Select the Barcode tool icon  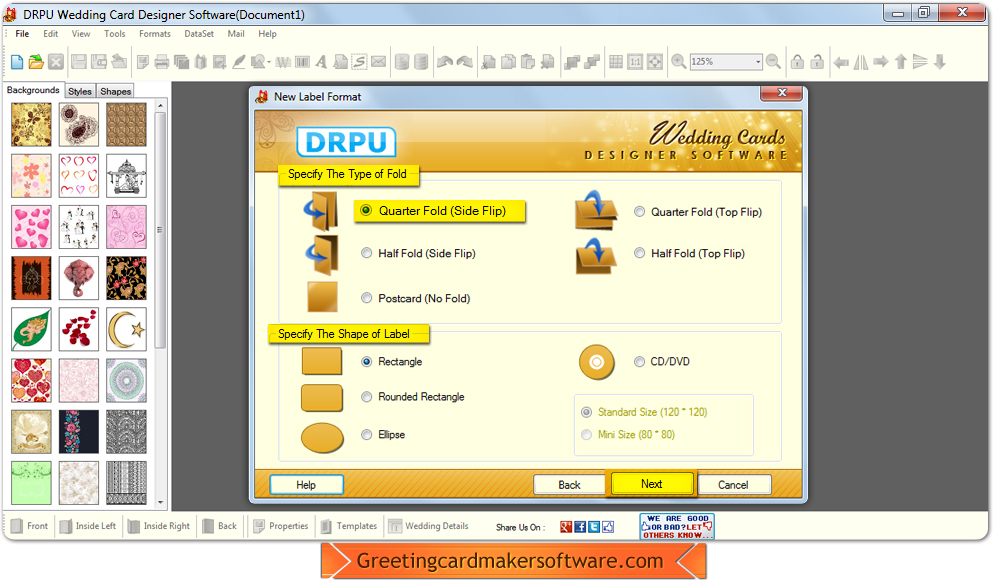(303, 61)
